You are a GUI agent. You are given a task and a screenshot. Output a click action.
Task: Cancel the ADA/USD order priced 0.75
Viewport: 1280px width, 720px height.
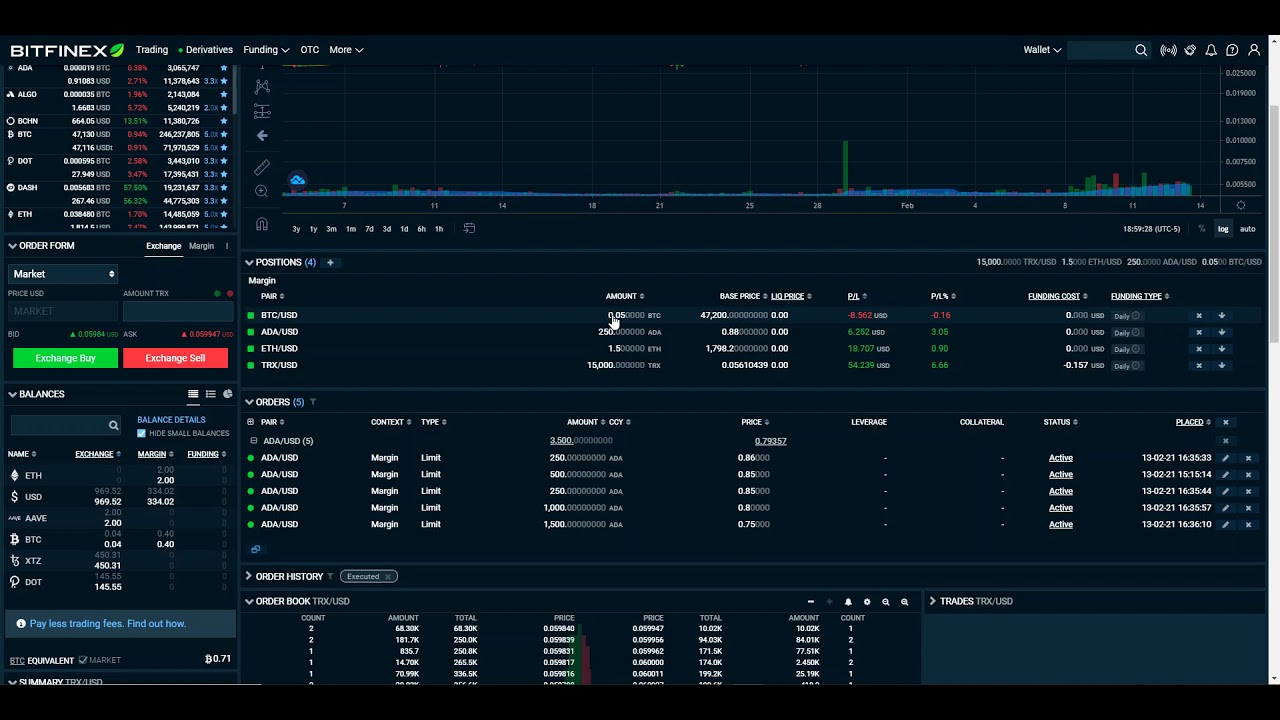[1248, 525]
